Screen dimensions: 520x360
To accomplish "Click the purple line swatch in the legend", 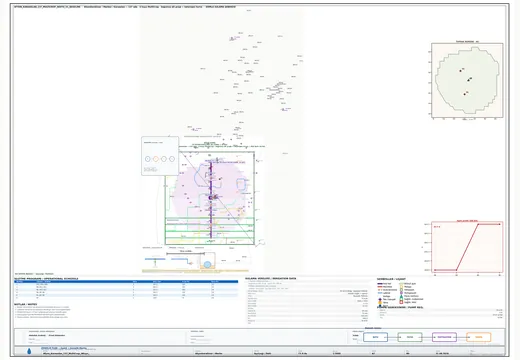I will pos(380,284).
